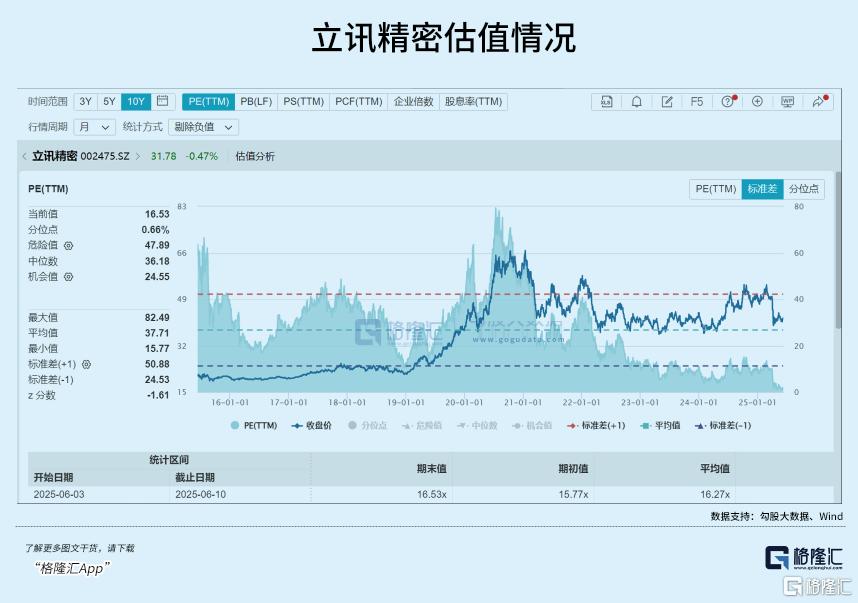Click the 立讯精密 002475.SZ stock name
This screenshot has width=858, height=603.
tap(81, 156)
